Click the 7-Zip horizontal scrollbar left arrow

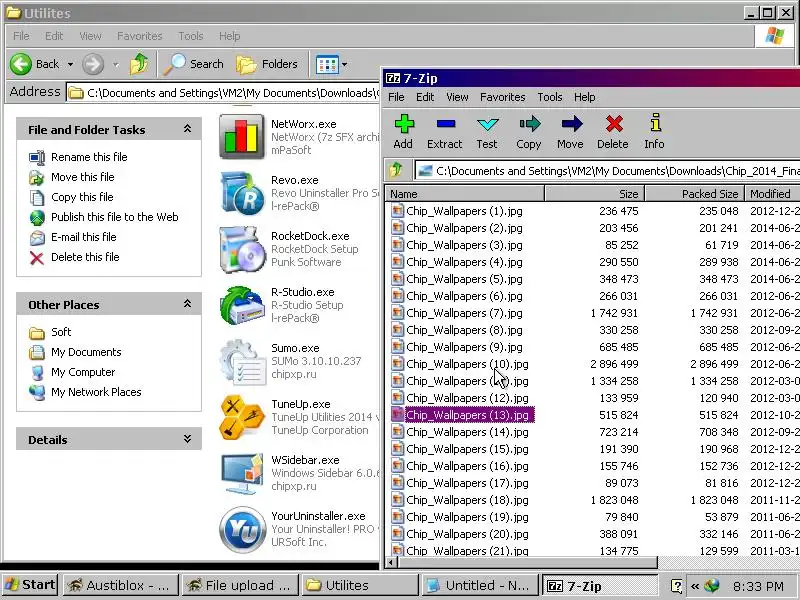point(392,563)
